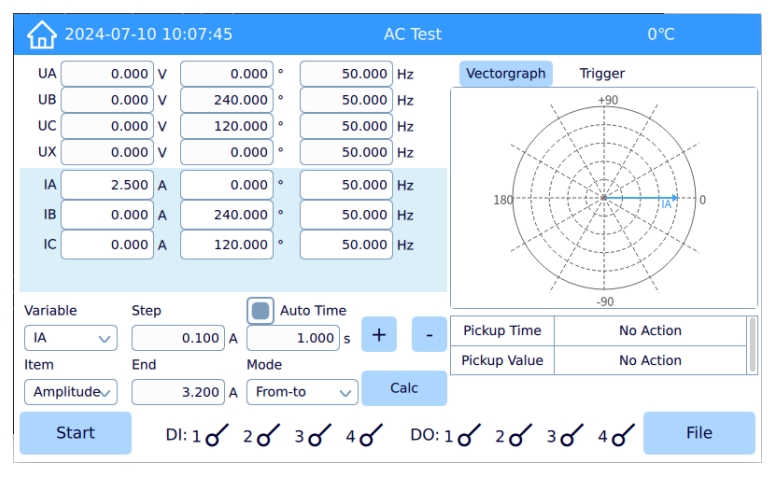Screen dimensions: 776x482
Task: Expand the Item dropdown showing Amplitude
Action: tap(70, 392)
